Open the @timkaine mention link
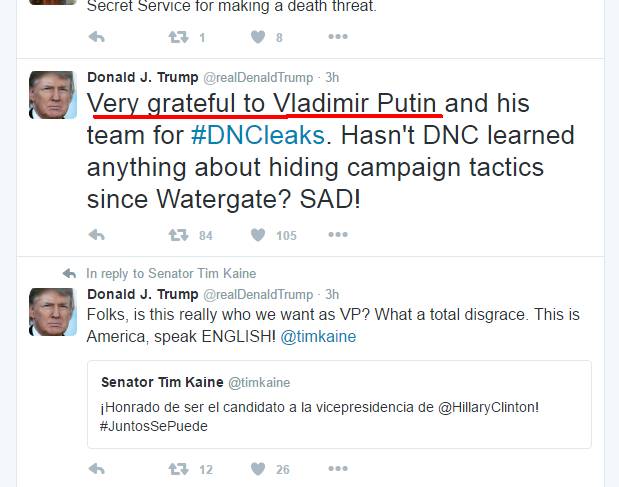This screenshot has height=487, width=619. coord(317,337)
